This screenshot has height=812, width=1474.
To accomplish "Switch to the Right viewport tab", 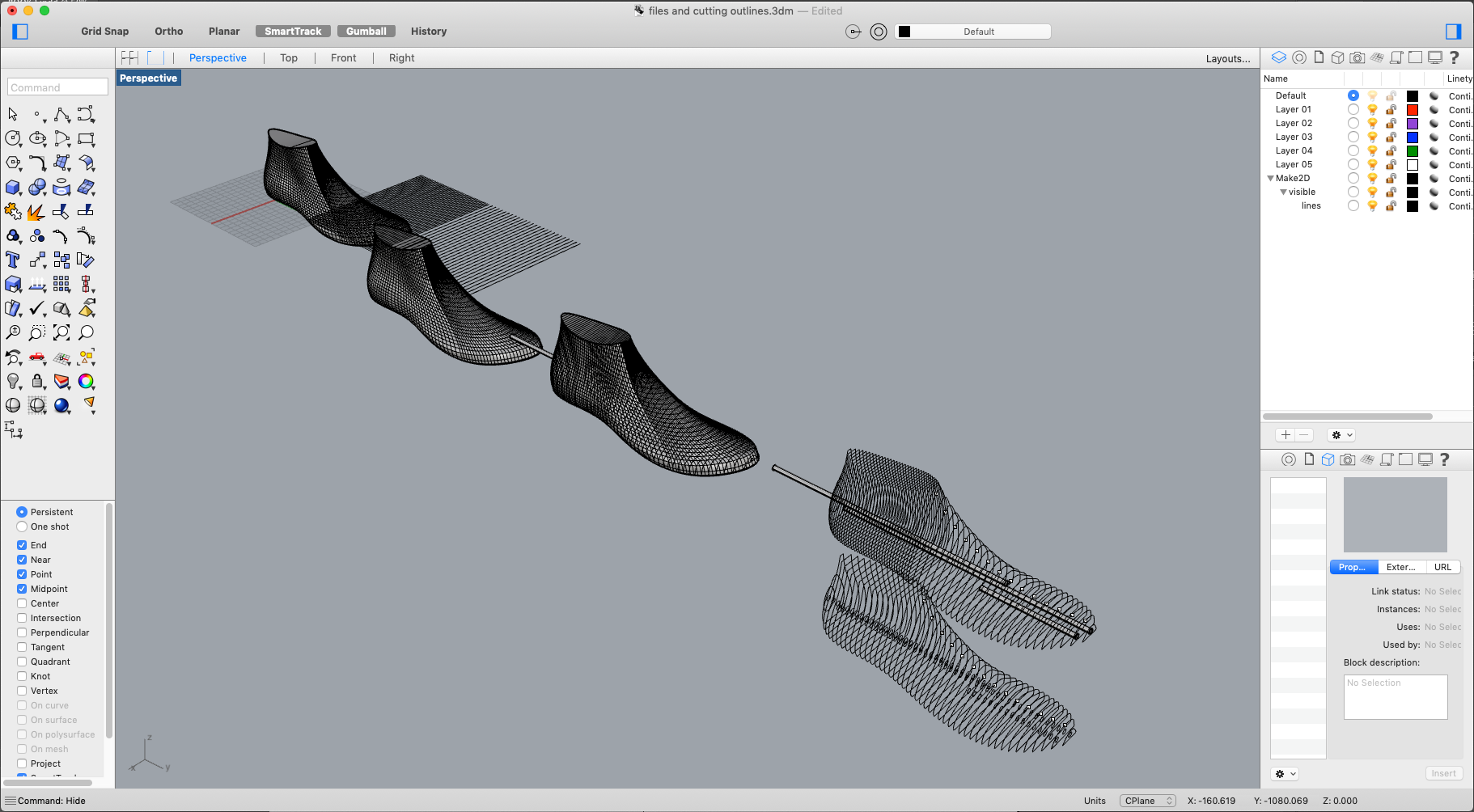I will [401, 57].
